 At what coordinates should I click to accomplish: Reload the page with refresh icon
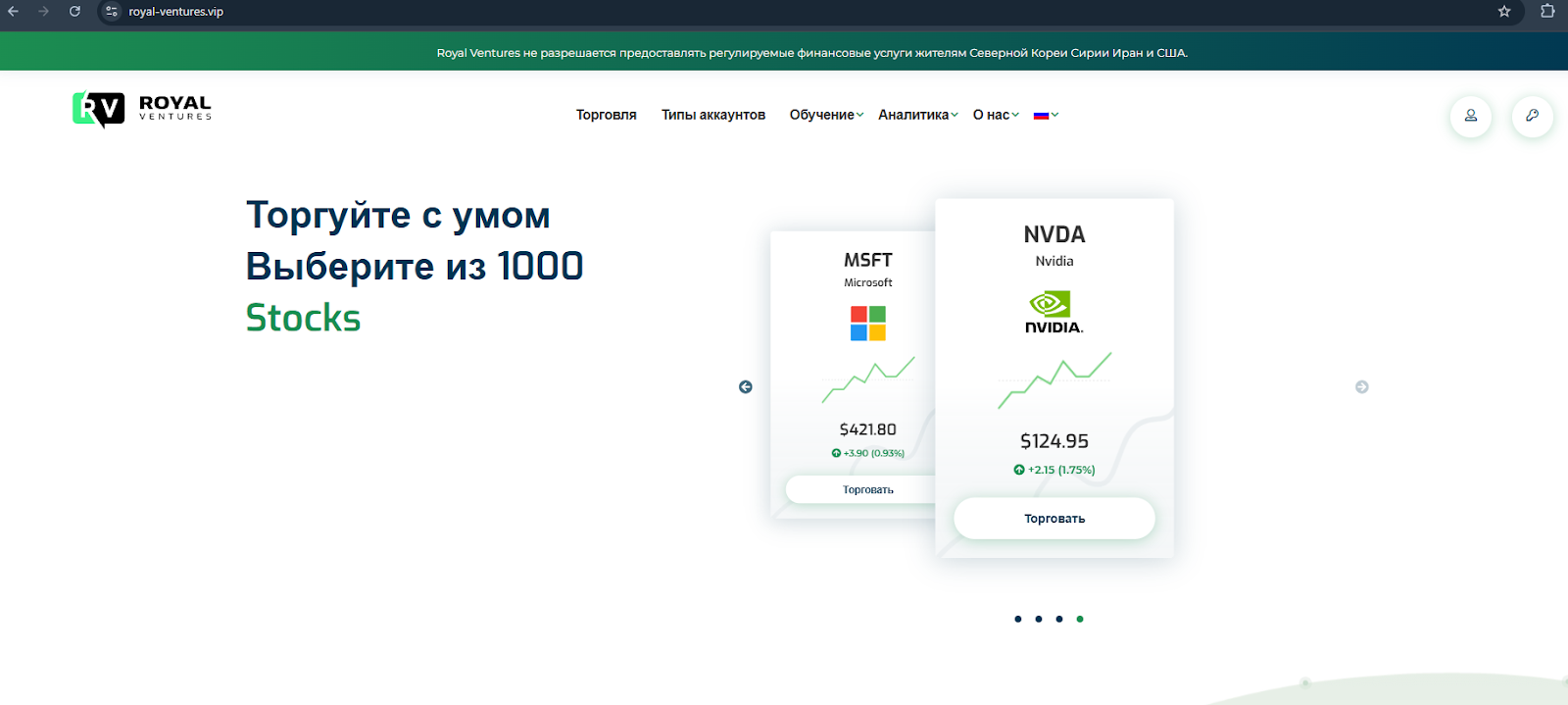click(74, 12)
